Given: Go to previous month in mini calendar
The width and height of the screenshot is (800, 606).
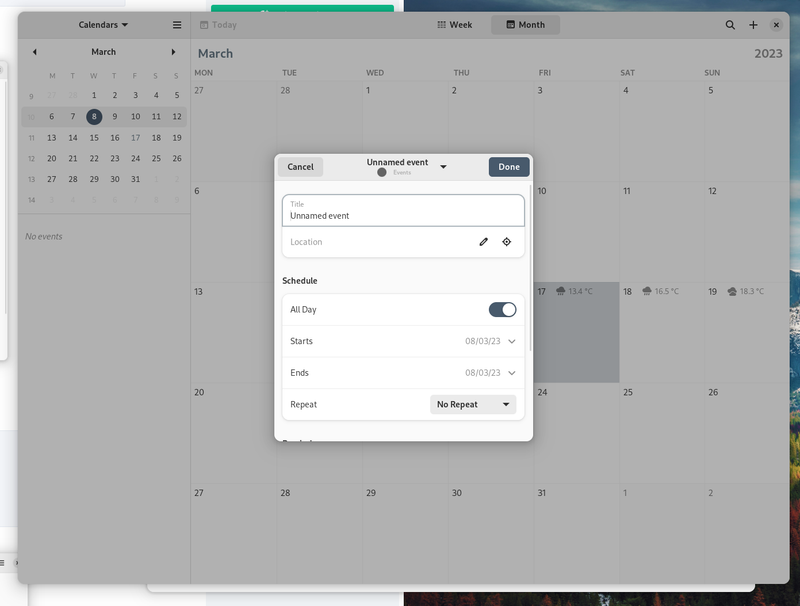Looking at the screenshot, I should coord(34,52).
